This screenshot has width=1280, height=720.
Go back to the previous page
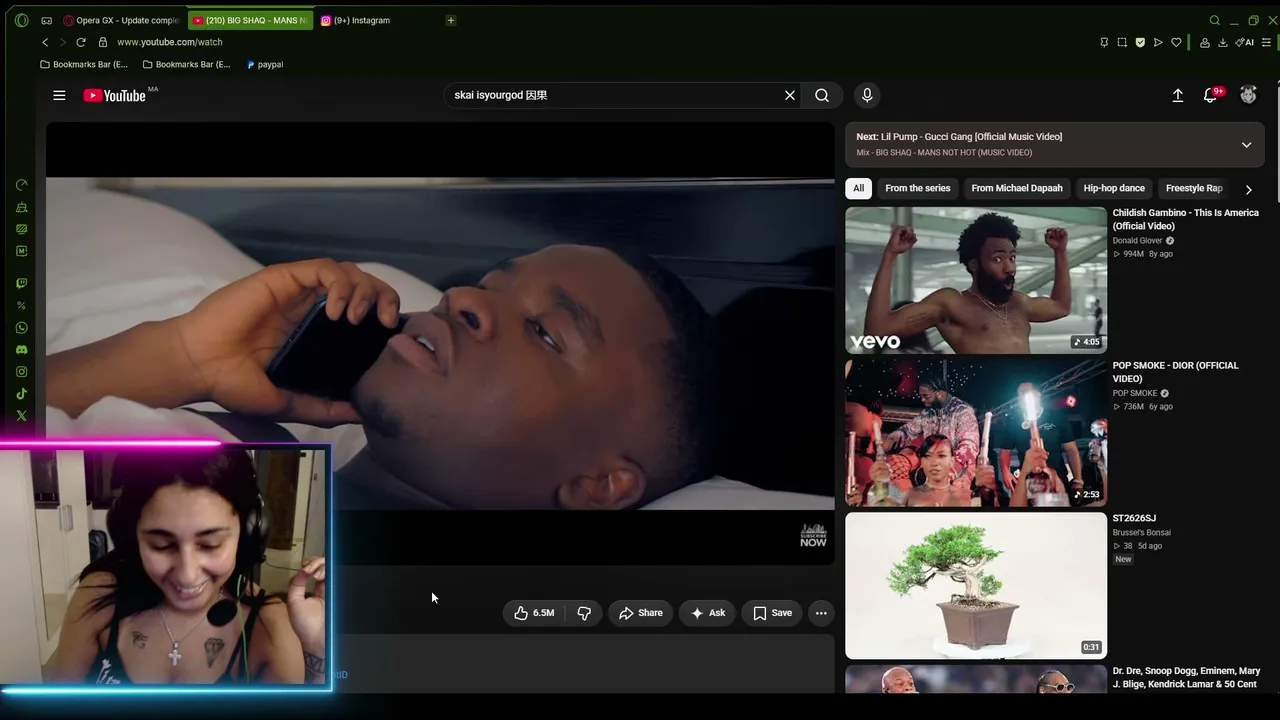(45, 42)
